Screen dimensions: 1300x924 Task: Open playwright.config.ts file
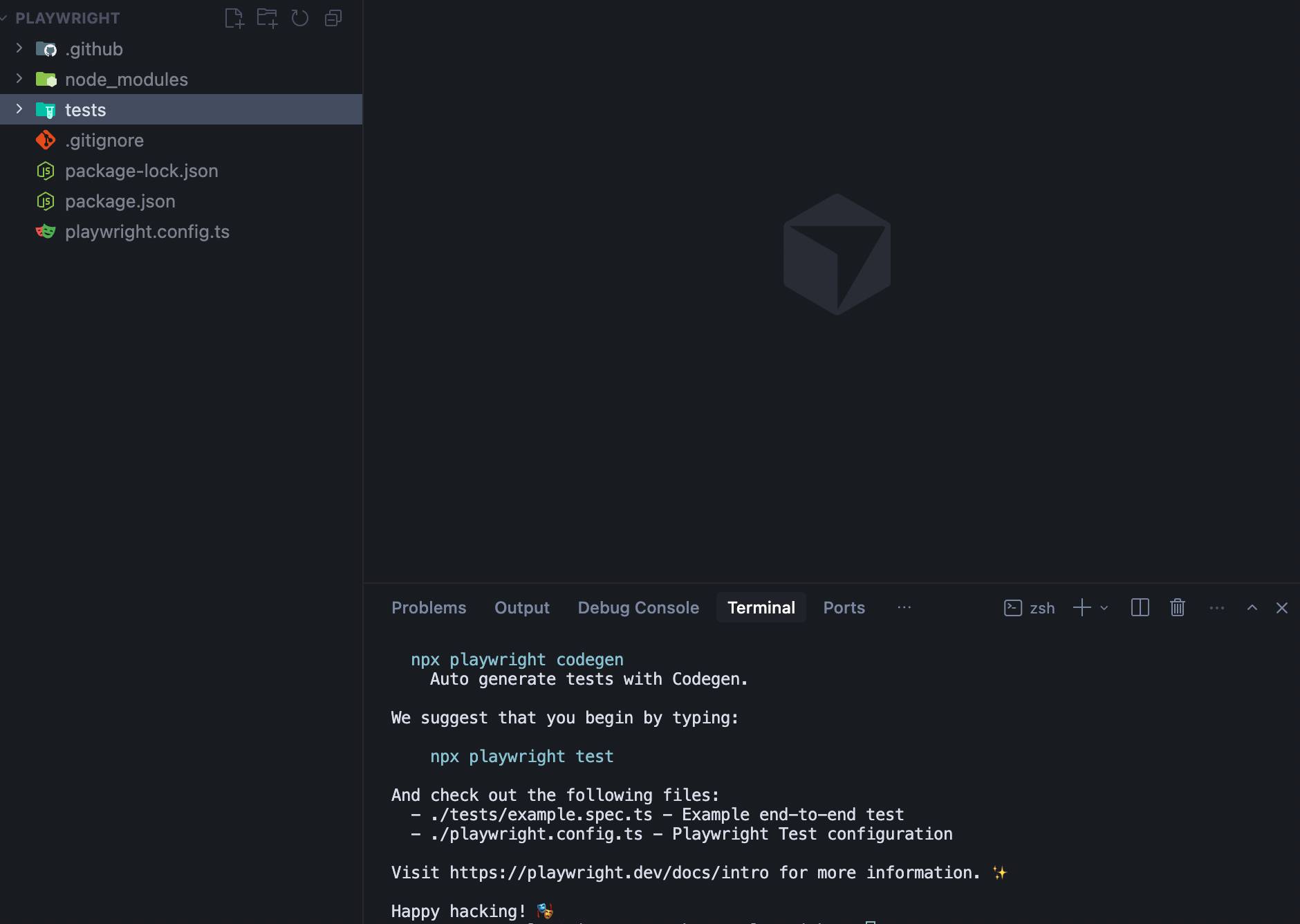(x=147, y=232)
